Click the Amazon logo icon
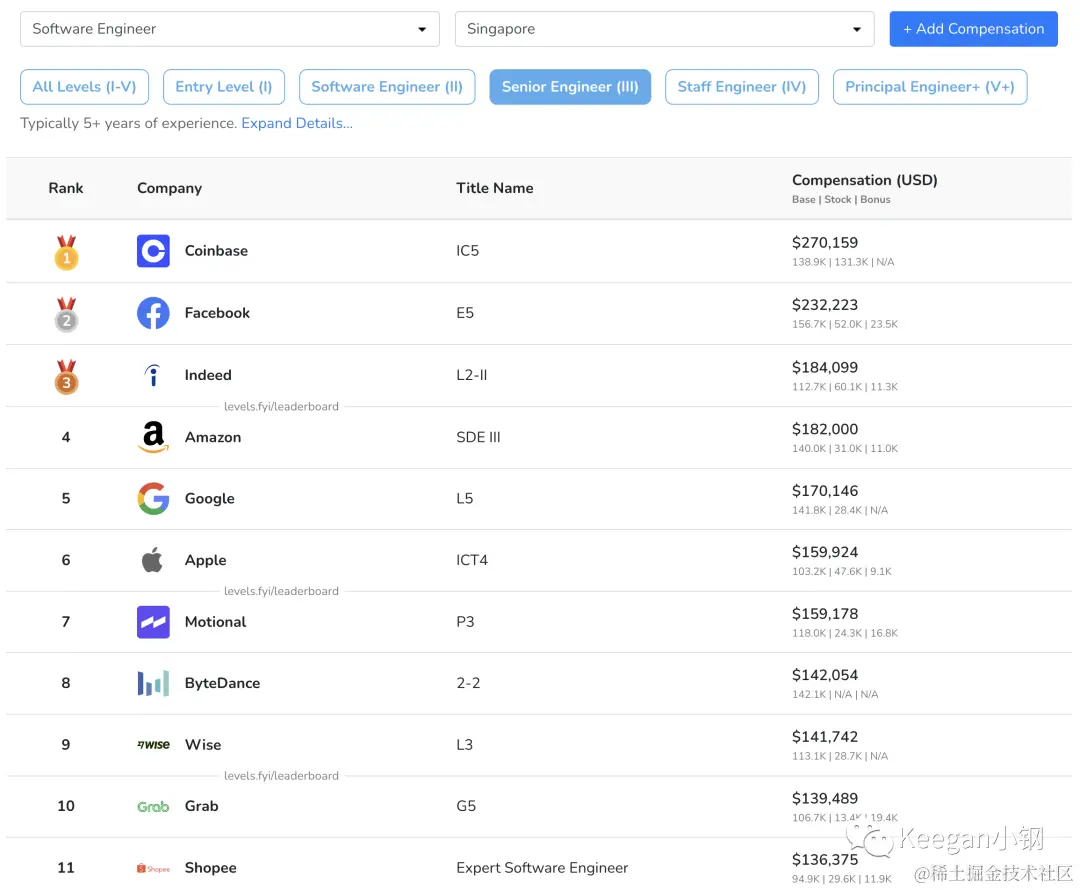The image size is (1080, 890). pyautogui.click(x=153, y=437)
